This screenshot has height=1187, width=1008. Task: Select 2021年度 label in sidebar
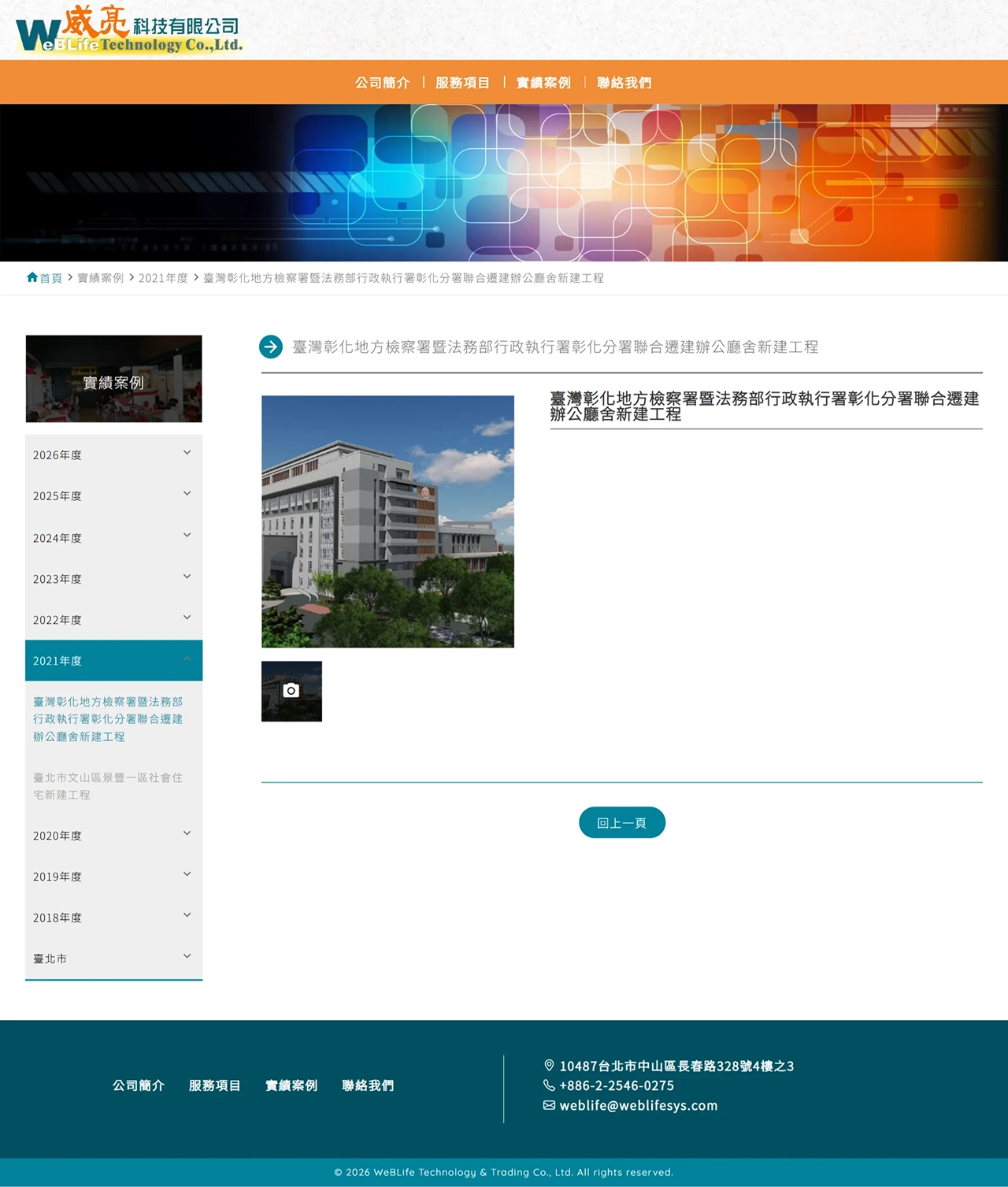[57, 661]
